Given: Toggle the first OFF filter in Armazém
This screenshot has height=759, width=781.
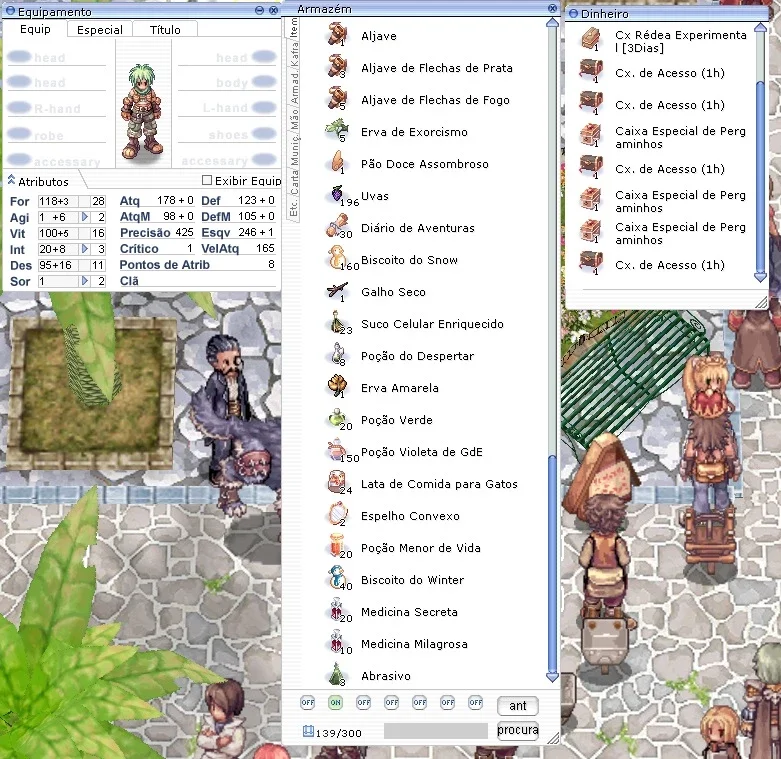Looking at the screenshot, I should (x=307, y=702).
